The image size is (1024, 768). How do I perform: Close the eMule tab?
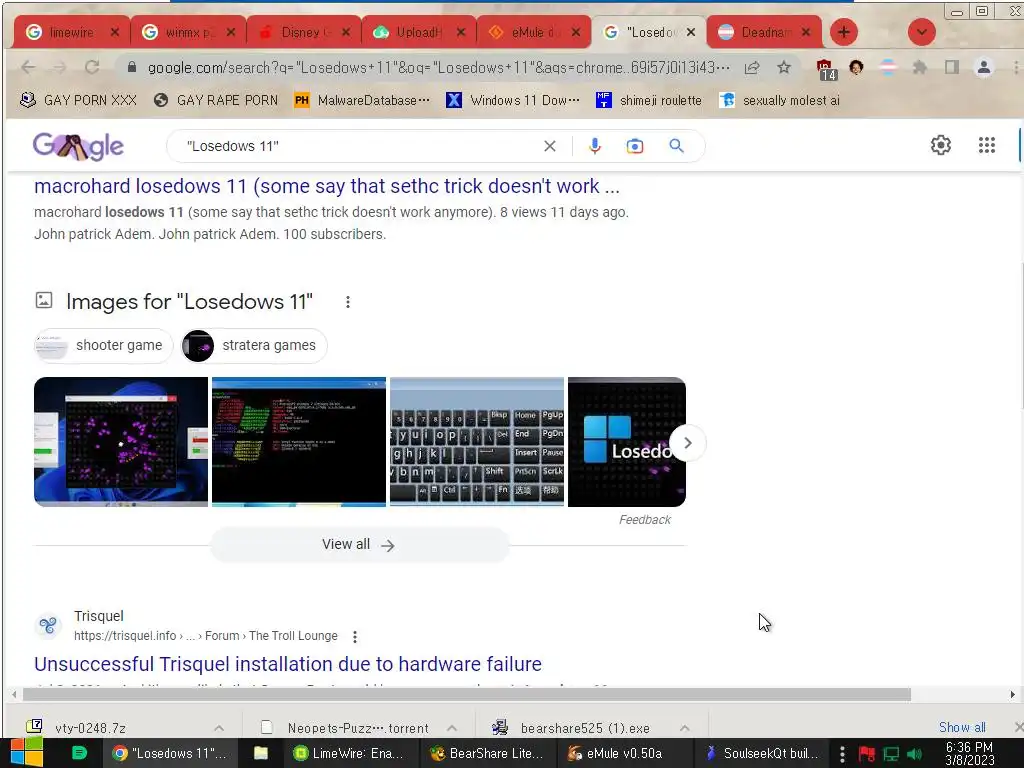(575, 32)
